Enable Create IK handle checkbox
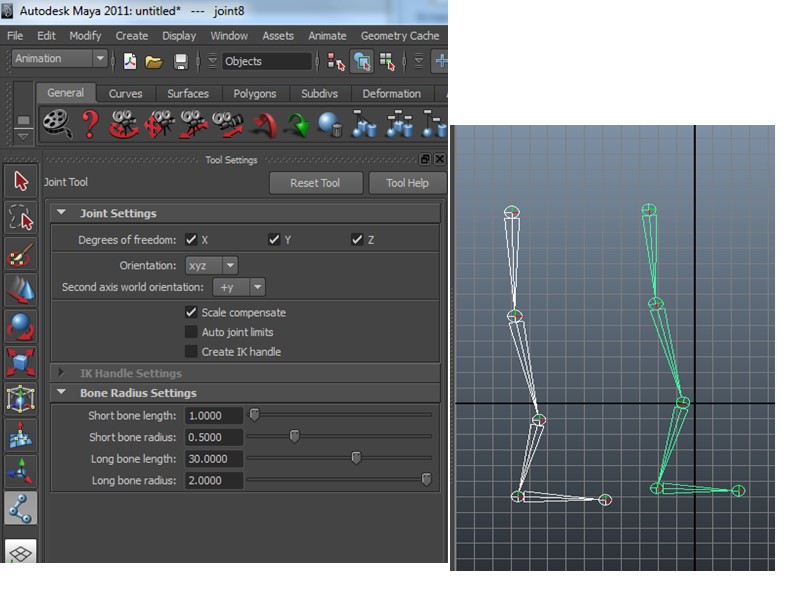Image resolution: width=800 pixels, height=600 pixels. [x=191, y=352]
